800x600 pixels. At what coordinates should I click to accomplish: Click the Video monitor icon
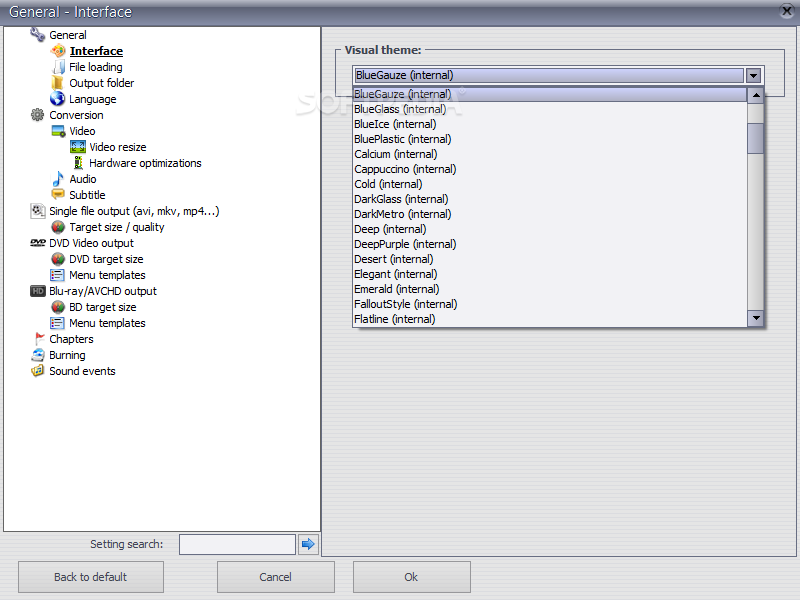pyautogui.click(x=58, y=131)
